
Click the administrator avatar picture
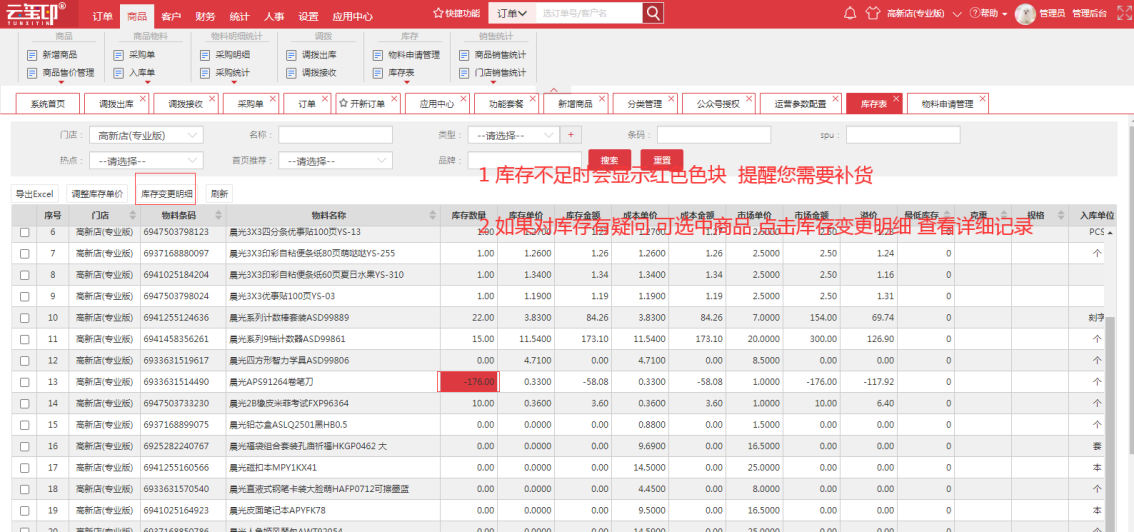tap(1025, 14)
